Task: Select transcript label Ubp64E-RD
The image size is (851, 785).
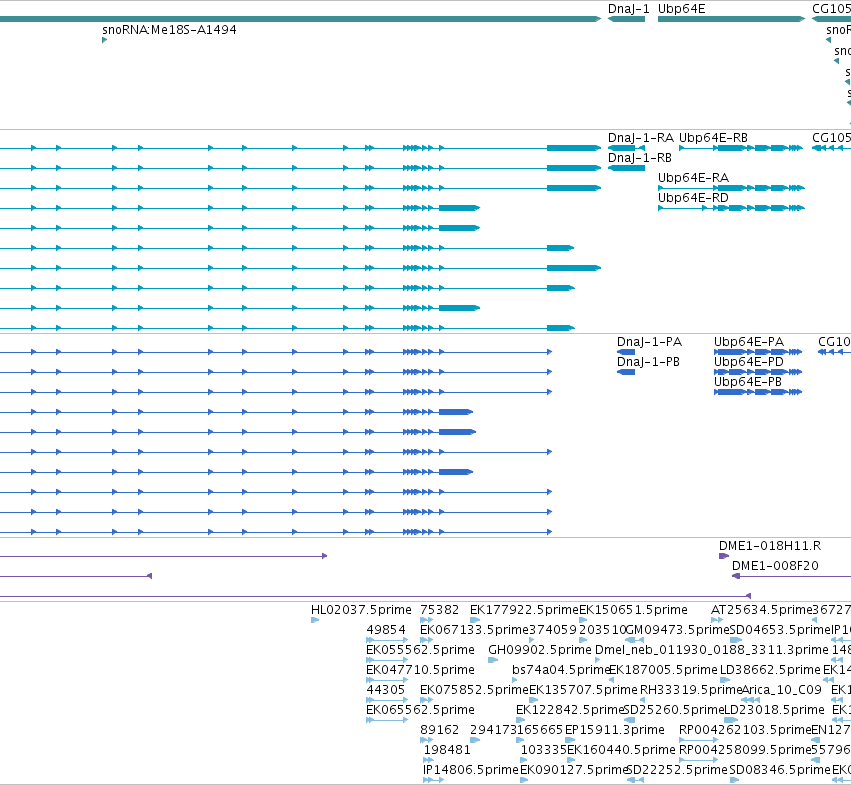Action: [x=693, y=198]
